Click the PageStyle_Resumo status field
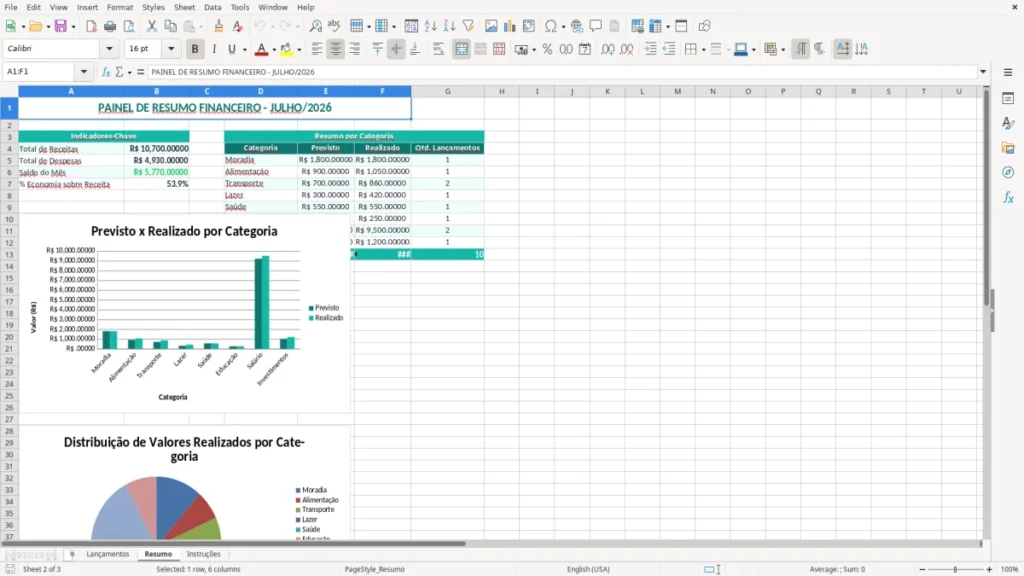 374,569
